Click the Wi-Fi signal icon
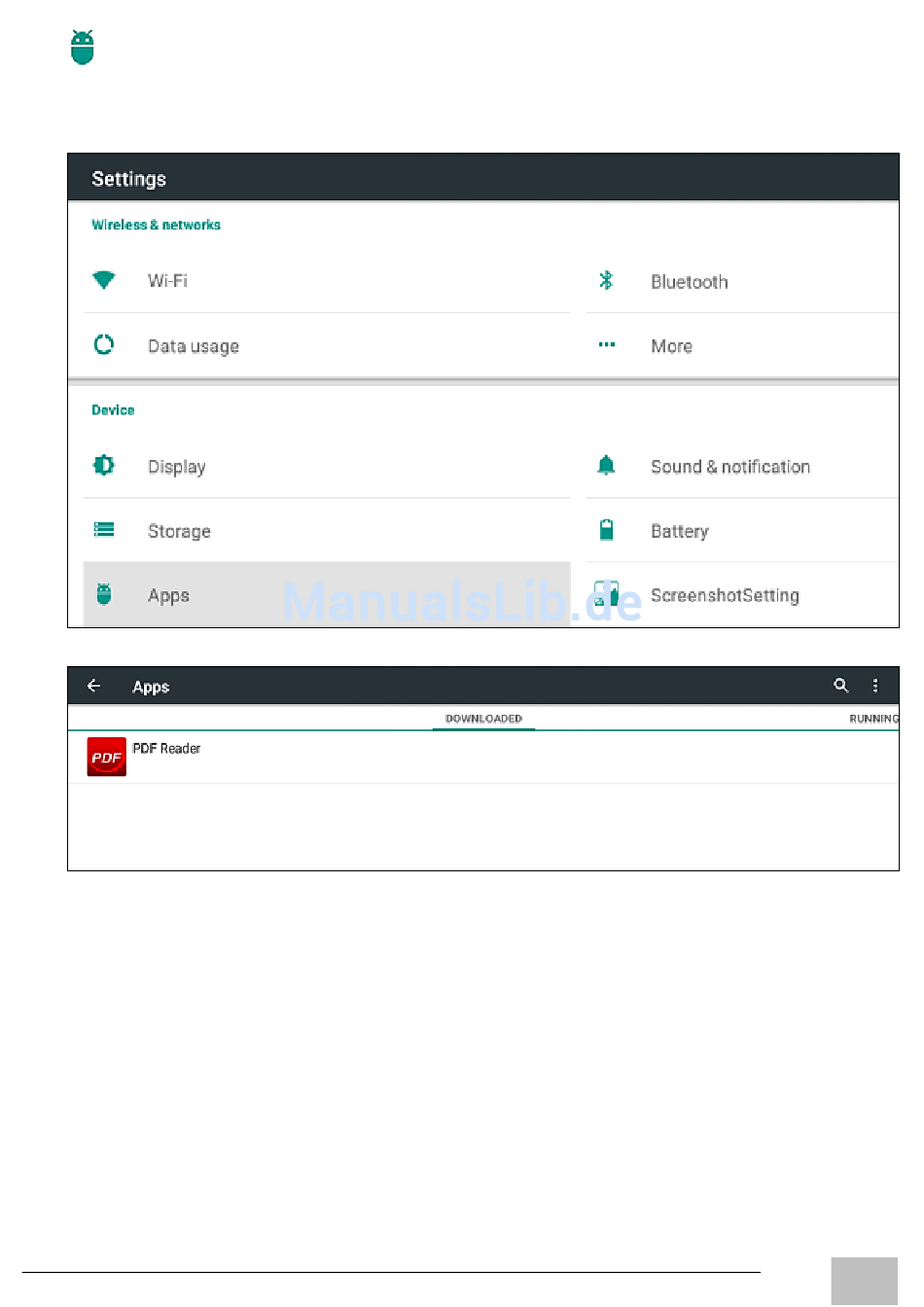 point(104,281)
